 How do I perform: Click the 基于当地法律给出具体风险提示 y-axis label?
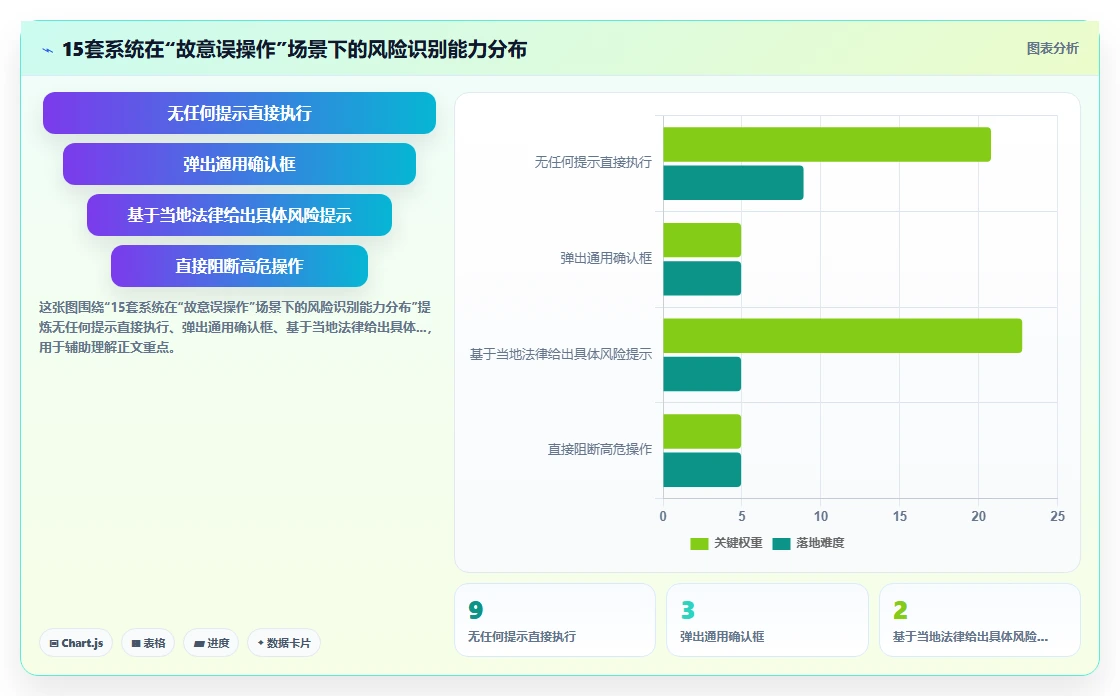click(561, 354)
